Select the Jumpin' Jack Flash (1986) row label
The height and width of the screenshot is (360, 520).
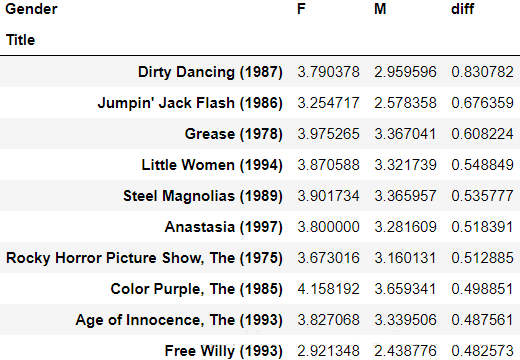click(190, 103)
